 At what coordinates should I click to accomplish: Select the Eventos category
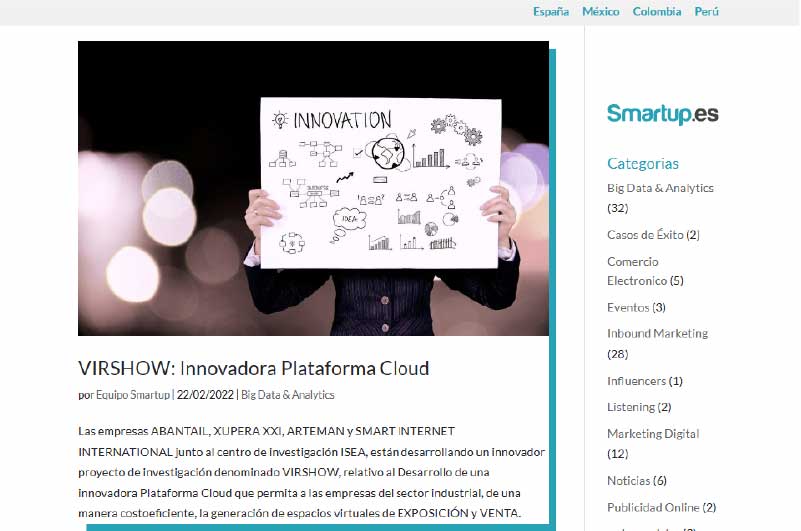[x=628, y=307]
